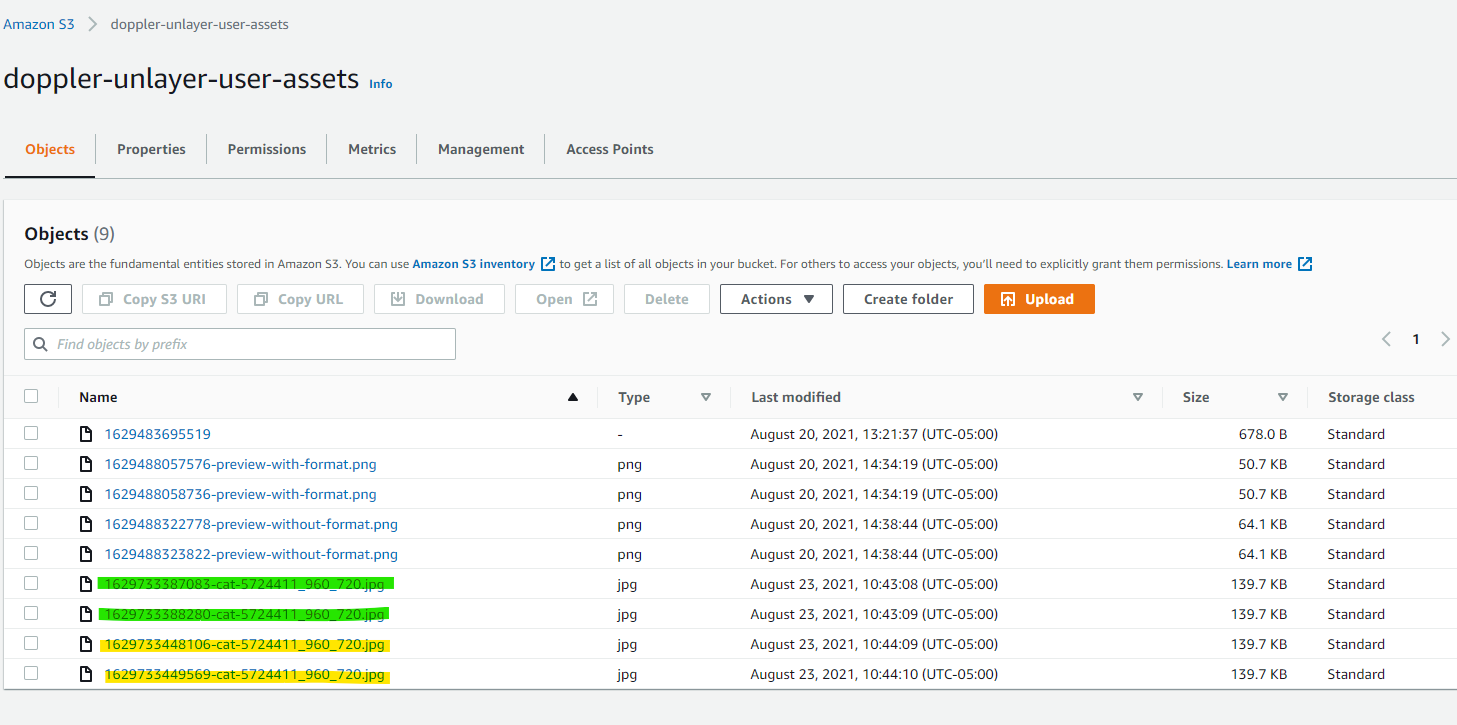Click file icon of 1629733448106-cat jpg row
This screenshot has height=725, width=1457.
coord(86,644)
